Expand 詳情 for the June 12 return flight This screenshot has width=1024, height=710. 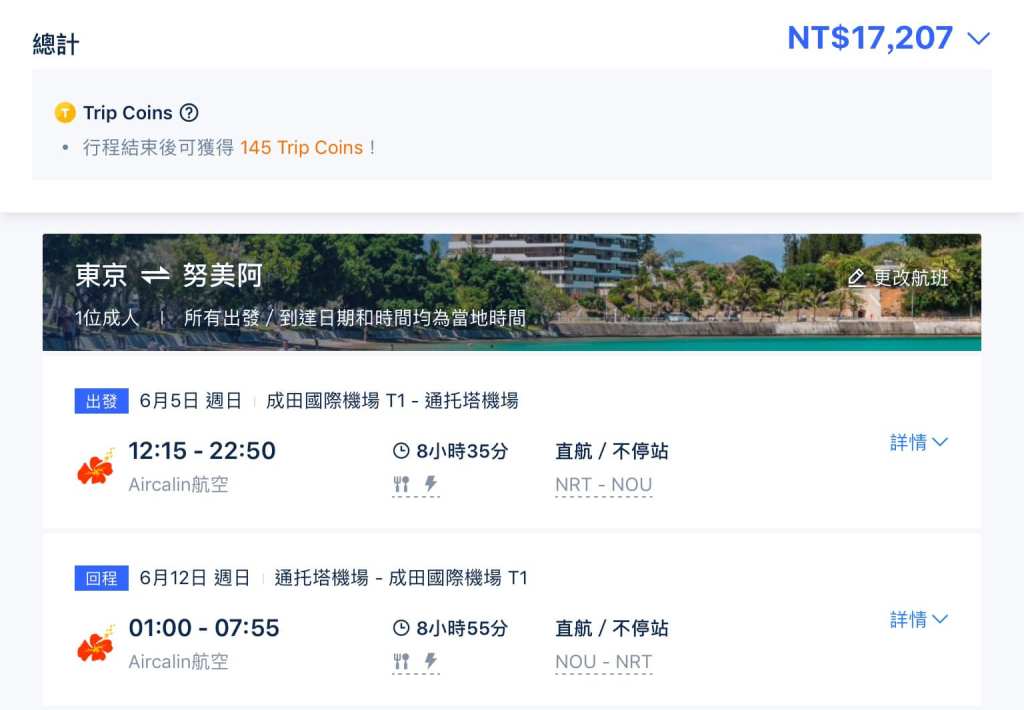point(918,620)
